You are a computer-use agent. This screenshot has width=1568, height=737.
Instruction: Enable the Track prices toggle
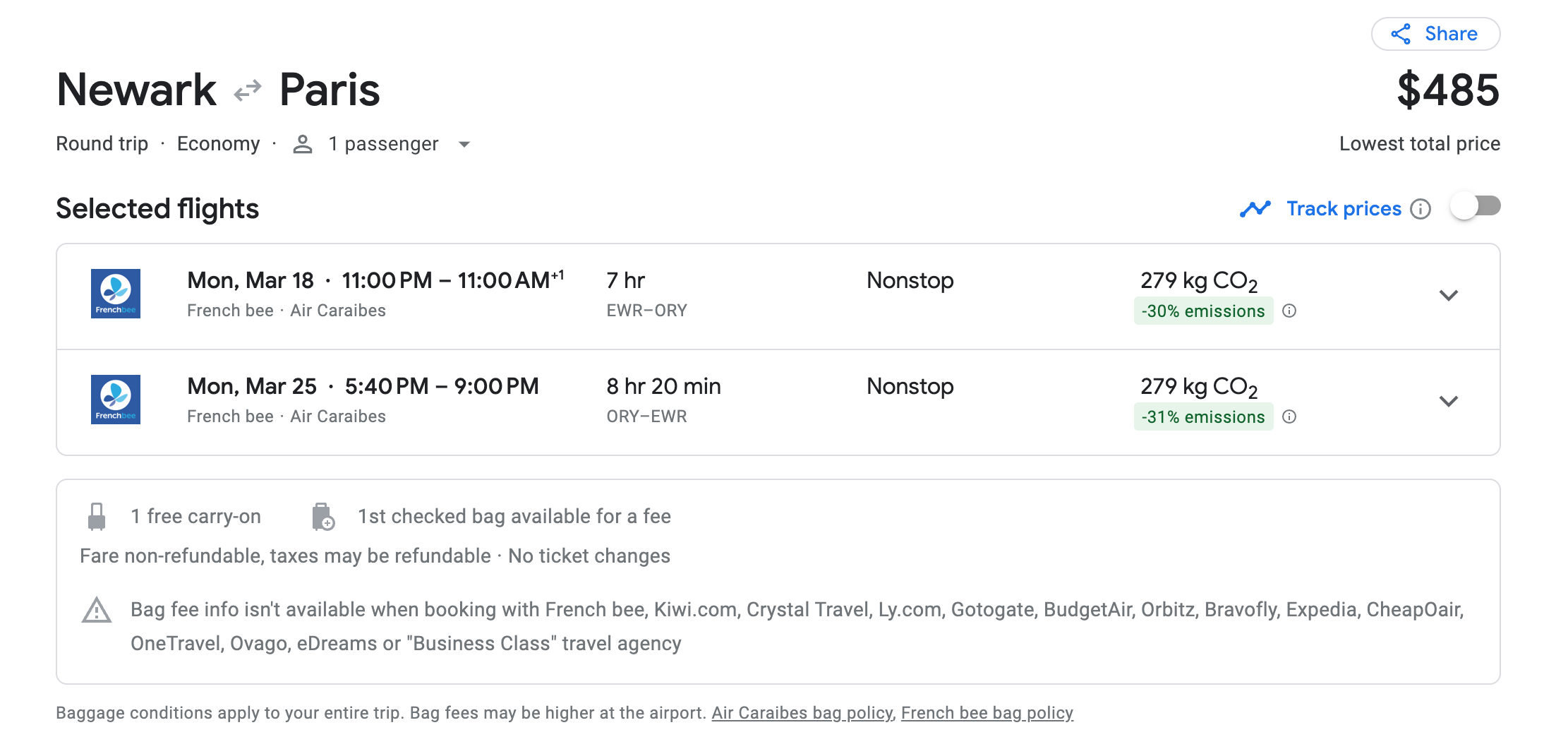(1475, 207)
